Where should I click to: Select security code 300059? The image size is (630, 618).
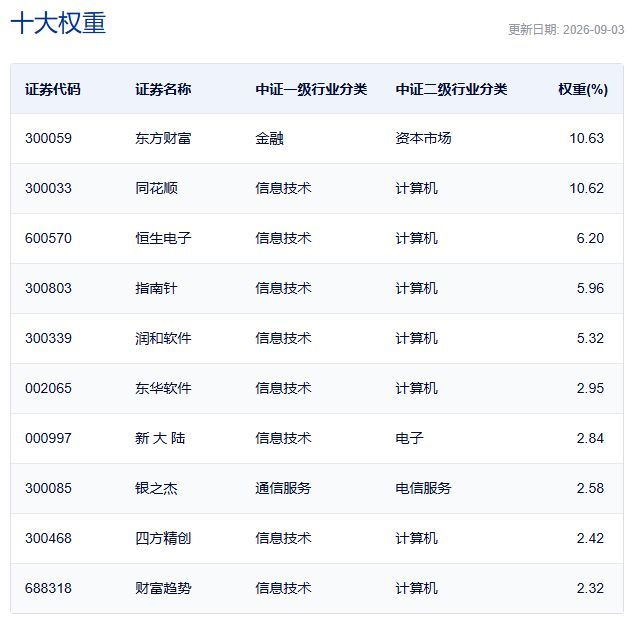coord(48,138)
